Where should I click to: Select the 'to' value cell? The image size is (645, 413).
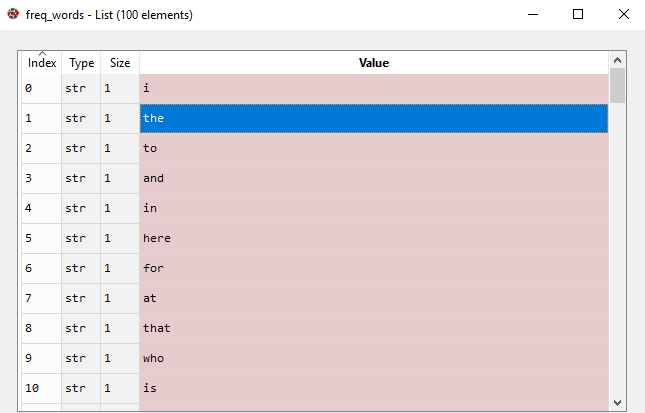pyautogui.click(x=374, y=148)
